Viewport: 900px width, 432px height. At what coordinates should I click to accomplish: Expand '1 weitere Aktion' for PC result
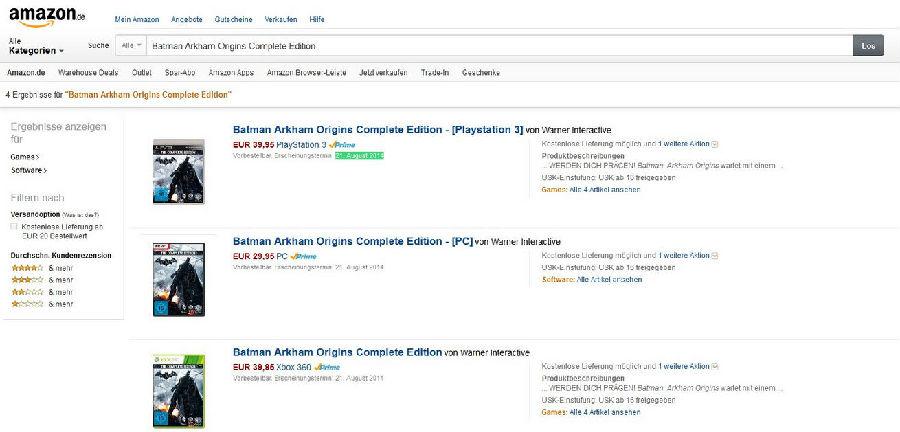(x=688, y=255)
